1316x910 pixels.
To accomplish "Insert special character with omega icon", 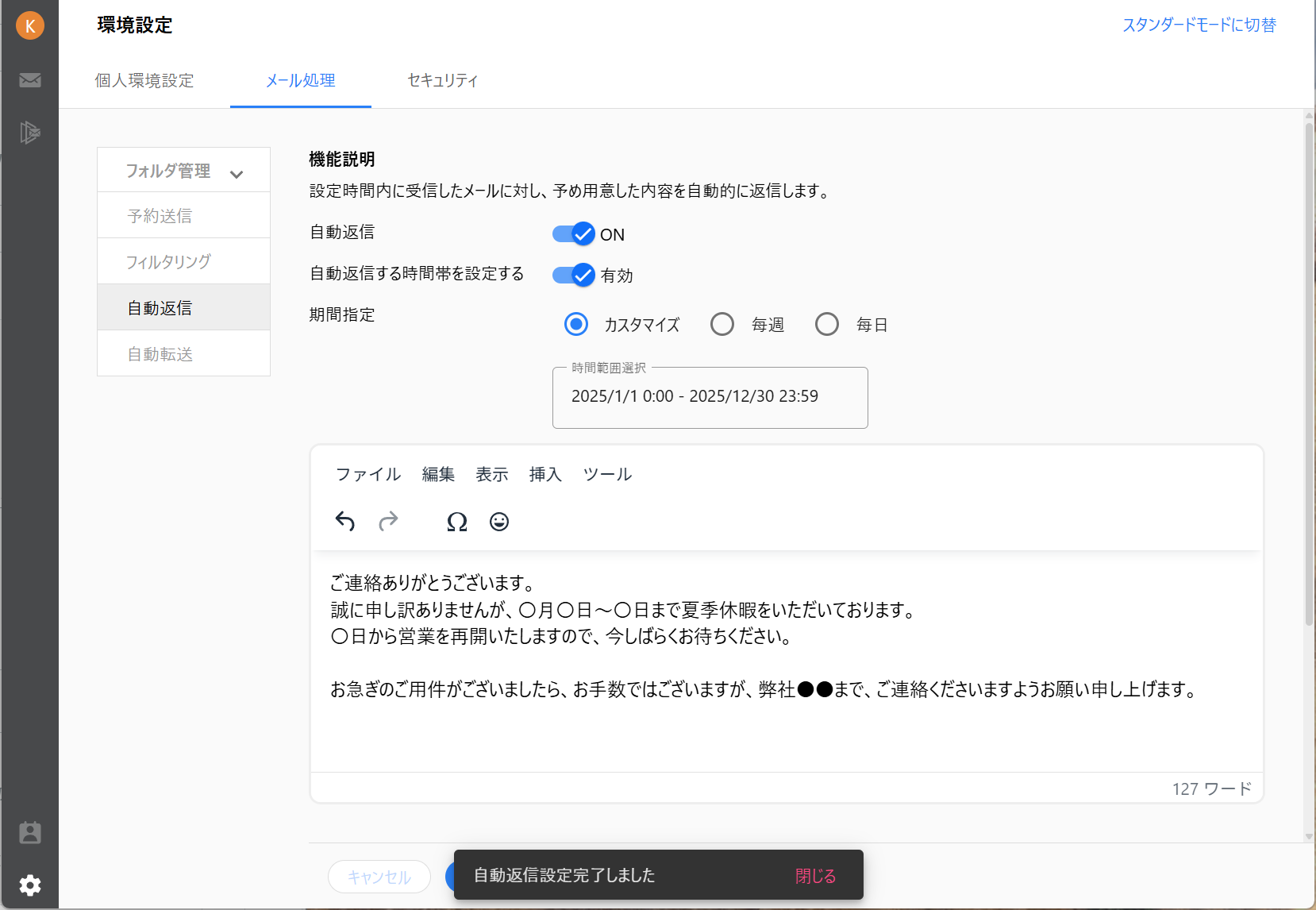I will tap(457, 522).
